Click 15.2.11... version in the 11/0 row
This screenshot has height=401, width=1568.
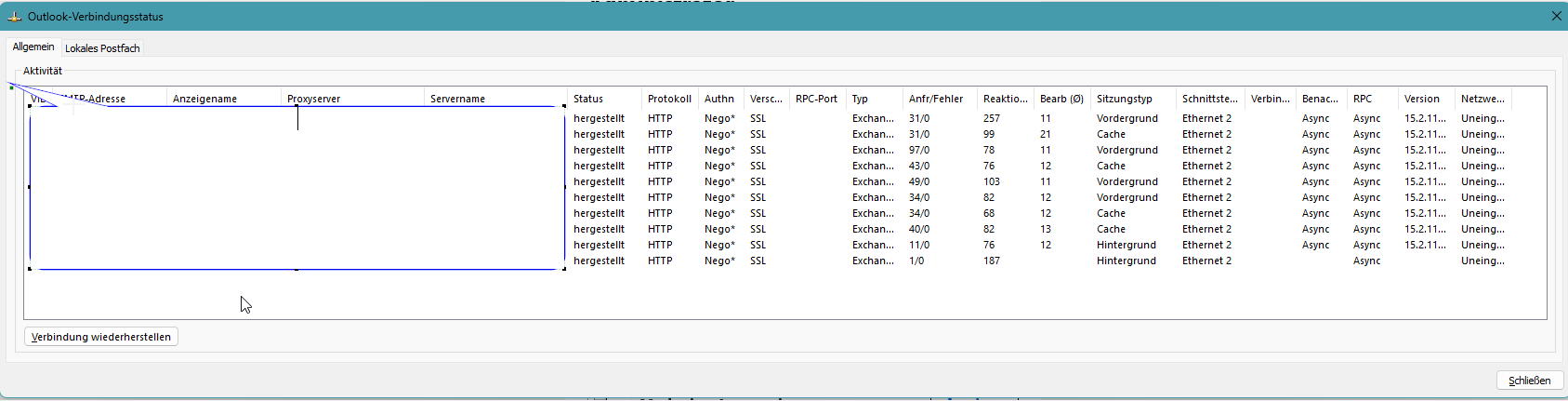pos(1425,245)
